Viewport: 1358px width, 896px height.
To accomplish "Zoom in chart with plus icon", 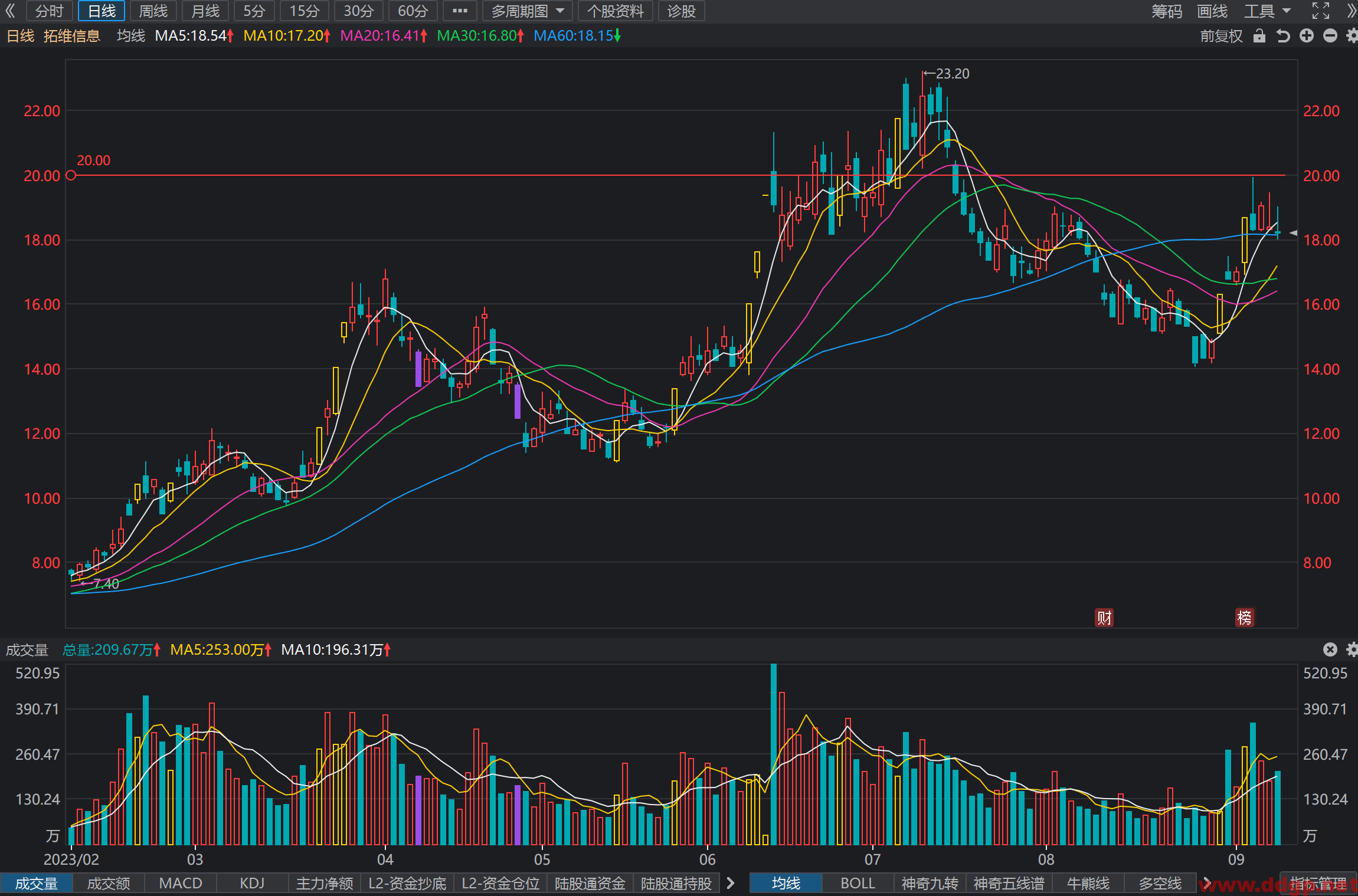I will pos(1307,36).
